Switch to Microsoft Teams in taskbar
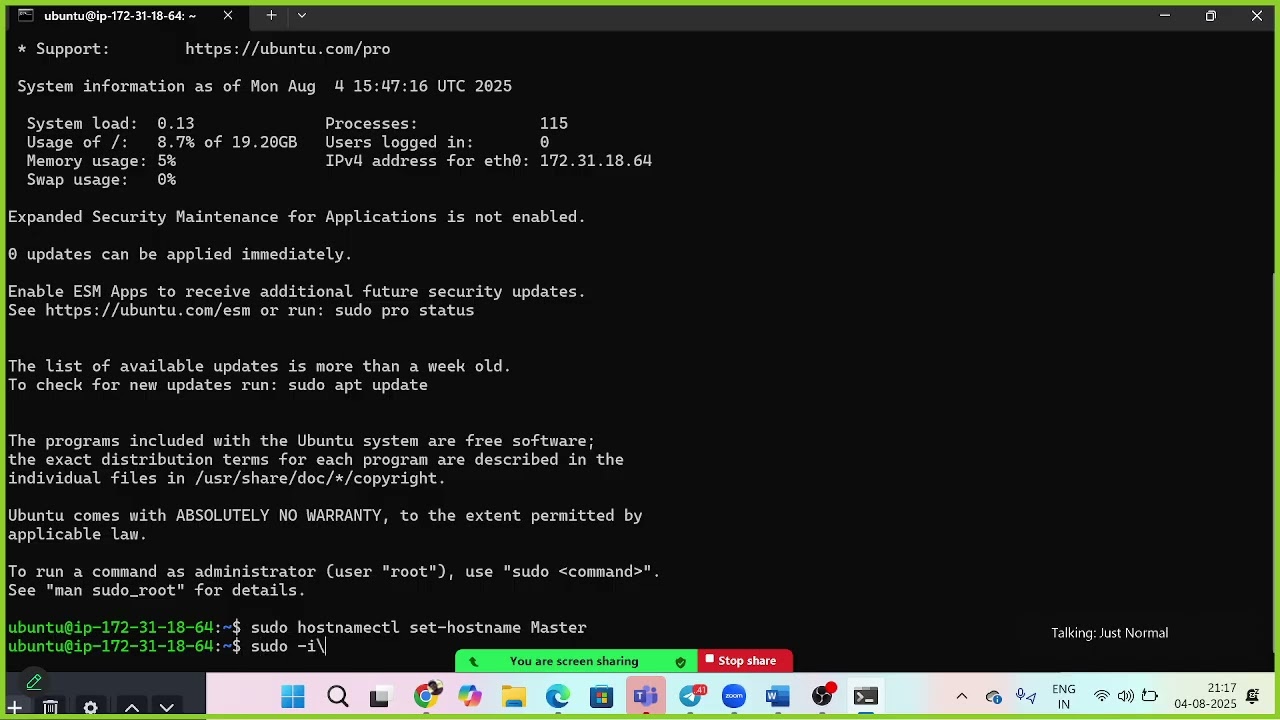Viewport: 1280px width, 720px height. (x=645, y=696)
